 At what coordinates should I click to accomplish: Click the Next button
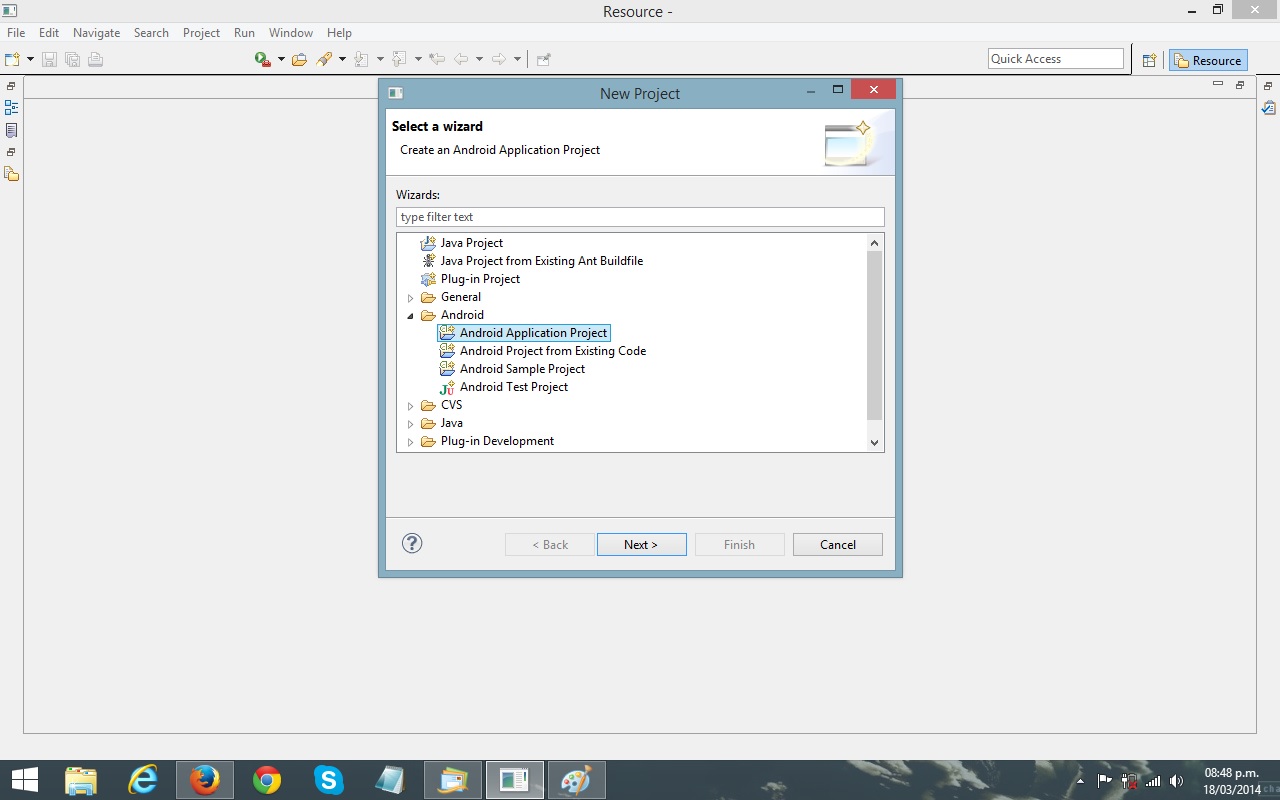click(641, 545)
